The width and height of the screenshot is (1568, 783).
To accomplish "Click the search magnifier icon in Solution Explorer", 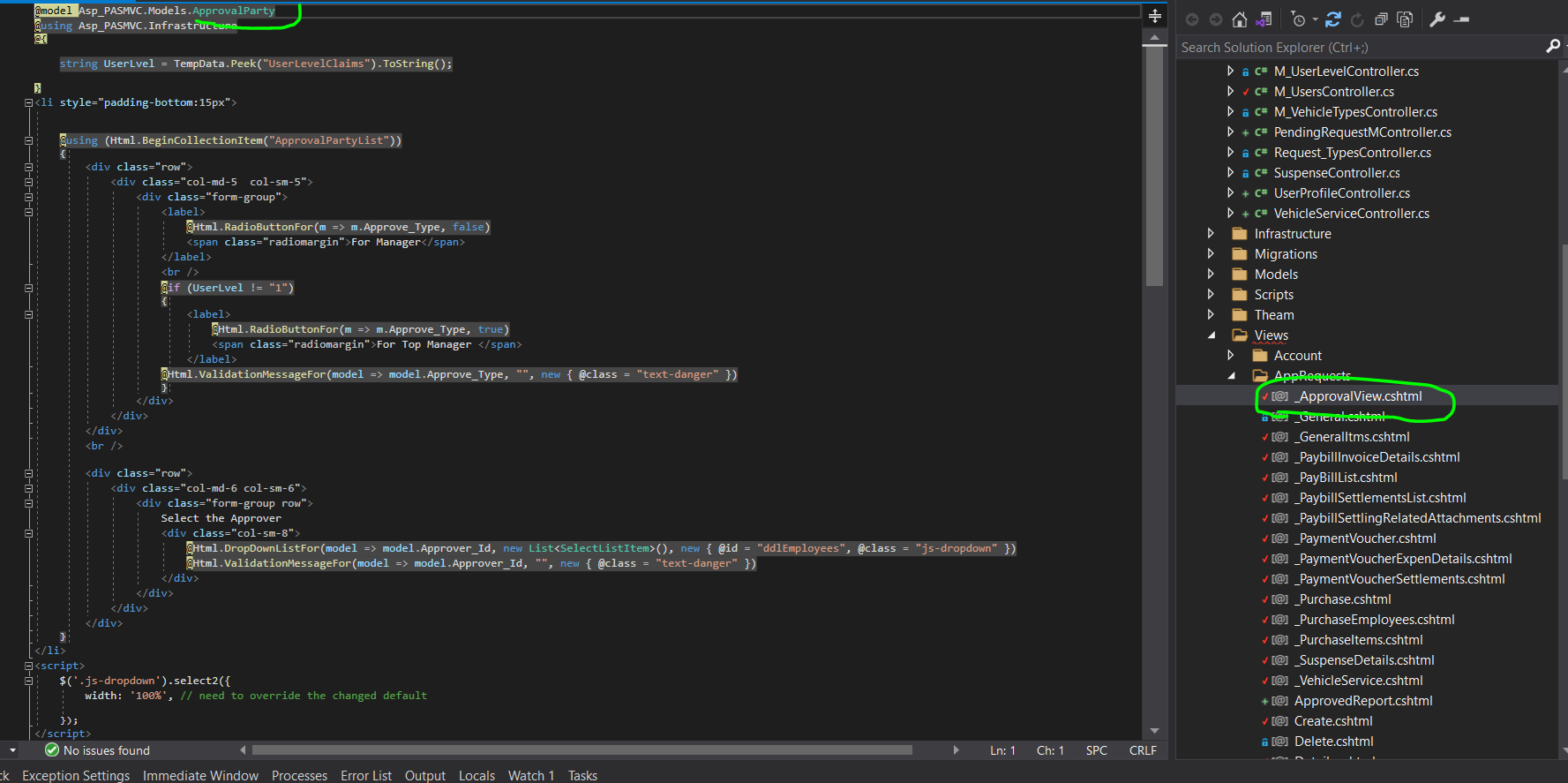I will [x=1553, y=46].
